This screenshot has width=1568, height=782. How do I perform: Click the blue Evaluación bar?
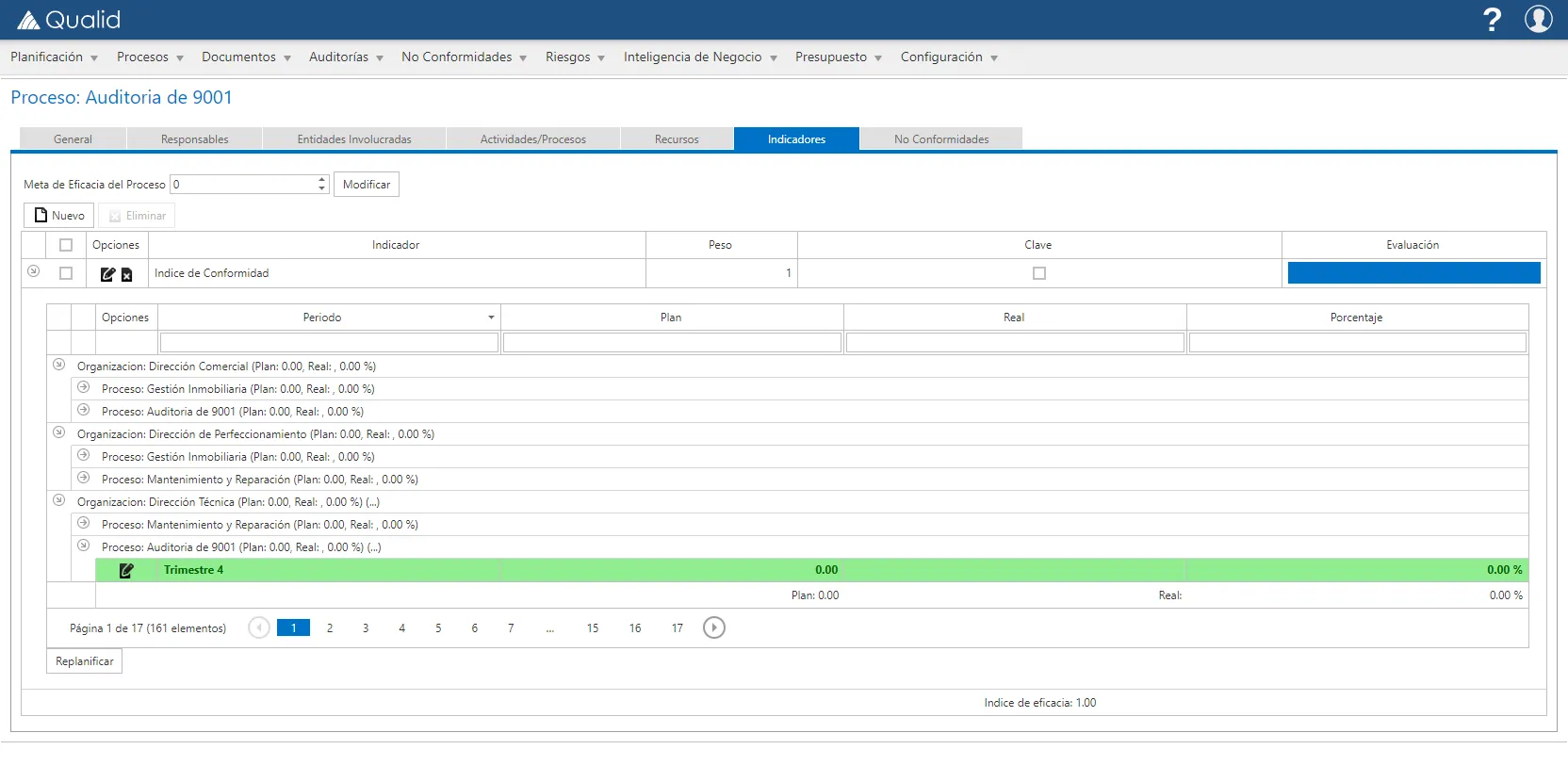[1413, 273]
